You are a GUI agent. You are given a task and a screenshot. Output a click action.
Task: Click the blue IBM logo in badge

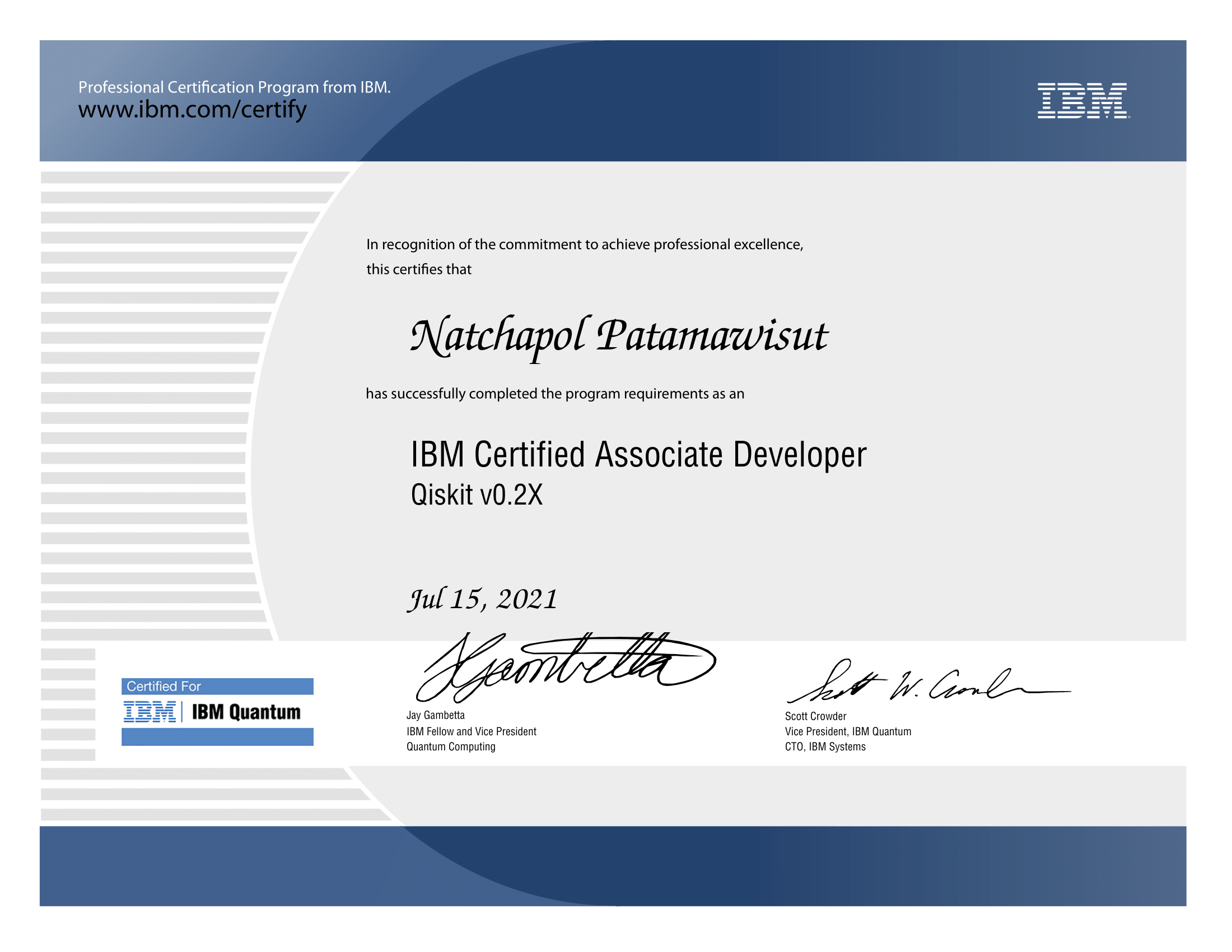[150, 712]
